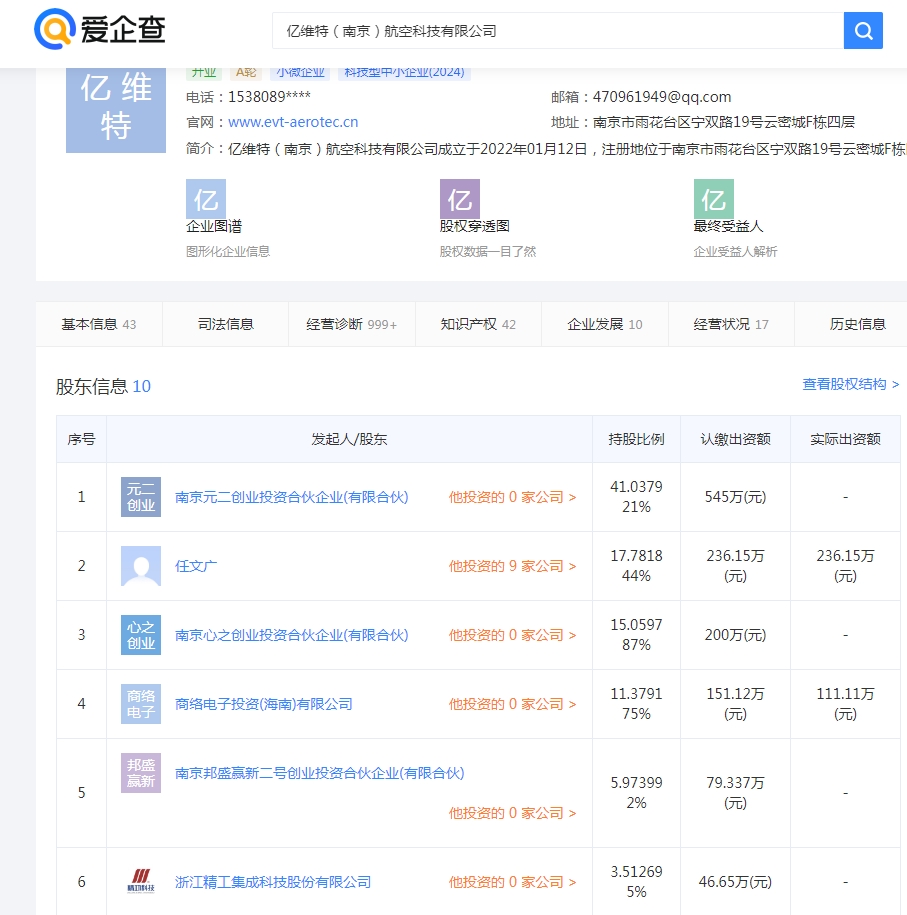
Task: Click the company name search field
Action: pyautogui.click(x=558, y=30)
